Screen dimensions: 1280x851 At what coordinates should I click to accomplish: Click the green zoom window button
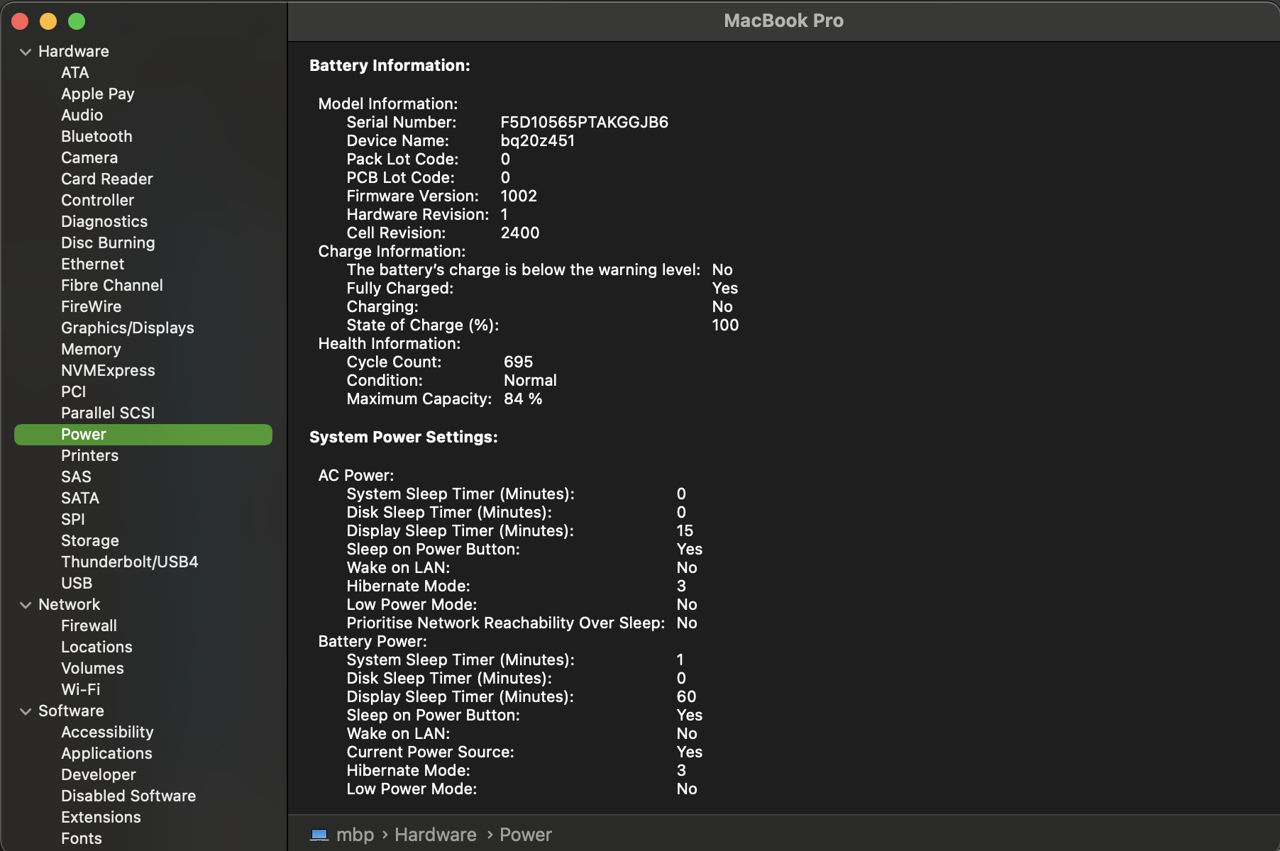tap(77, 21)
